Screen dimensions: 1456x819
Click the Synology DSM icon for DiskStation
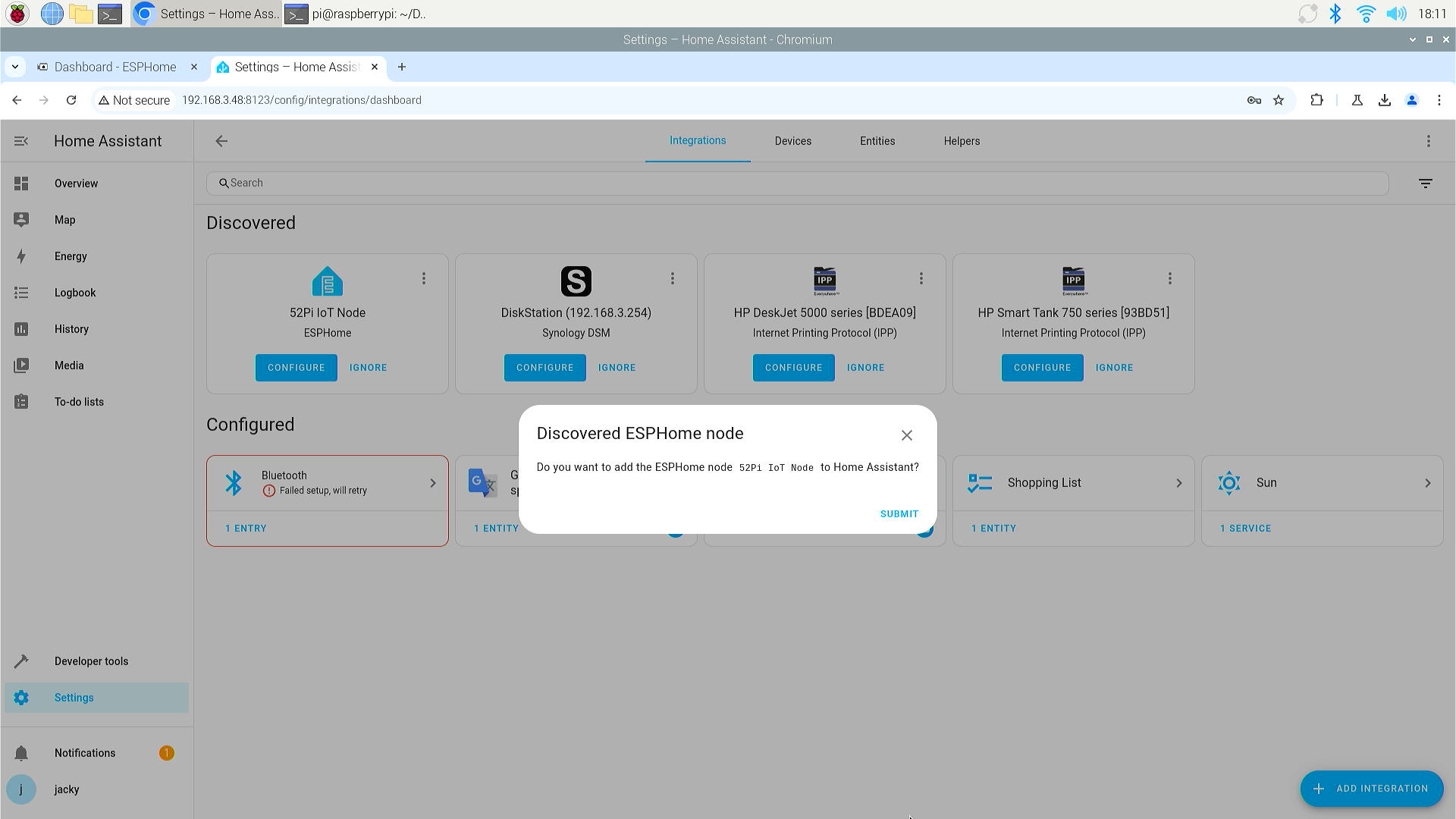[x=575, y=281]
